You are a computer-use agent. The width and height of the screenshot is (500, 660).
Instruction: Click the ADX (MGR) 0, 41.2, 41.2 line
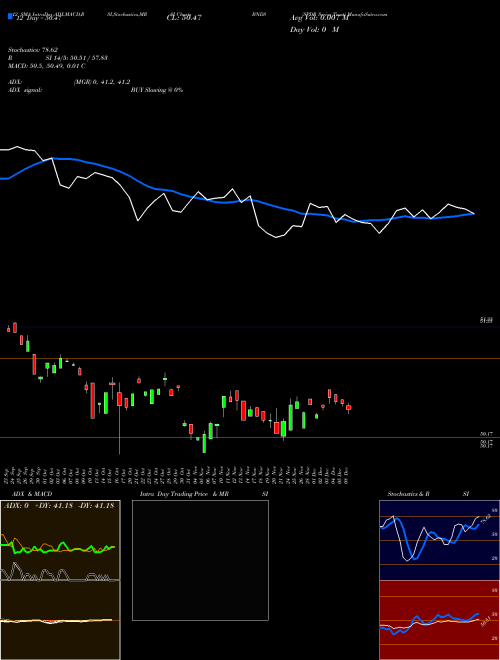(69, 82)
